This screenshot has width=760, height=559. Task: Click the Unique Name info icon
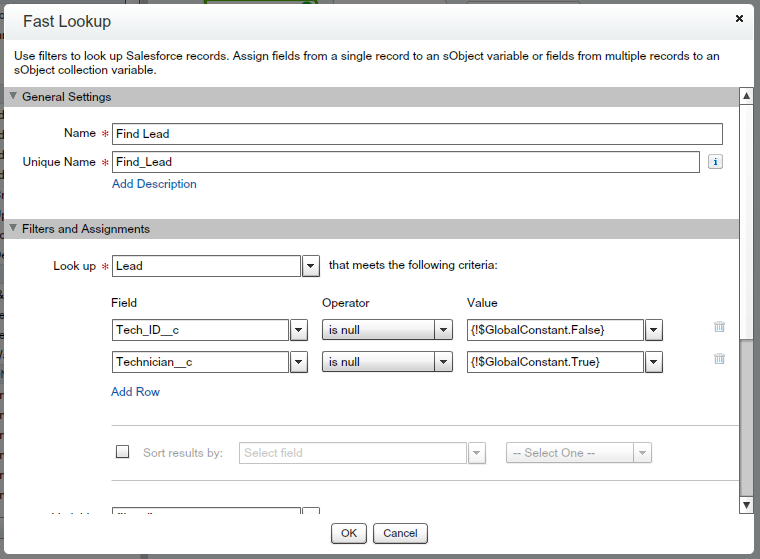pyautogui.click(x=715, y=162)
